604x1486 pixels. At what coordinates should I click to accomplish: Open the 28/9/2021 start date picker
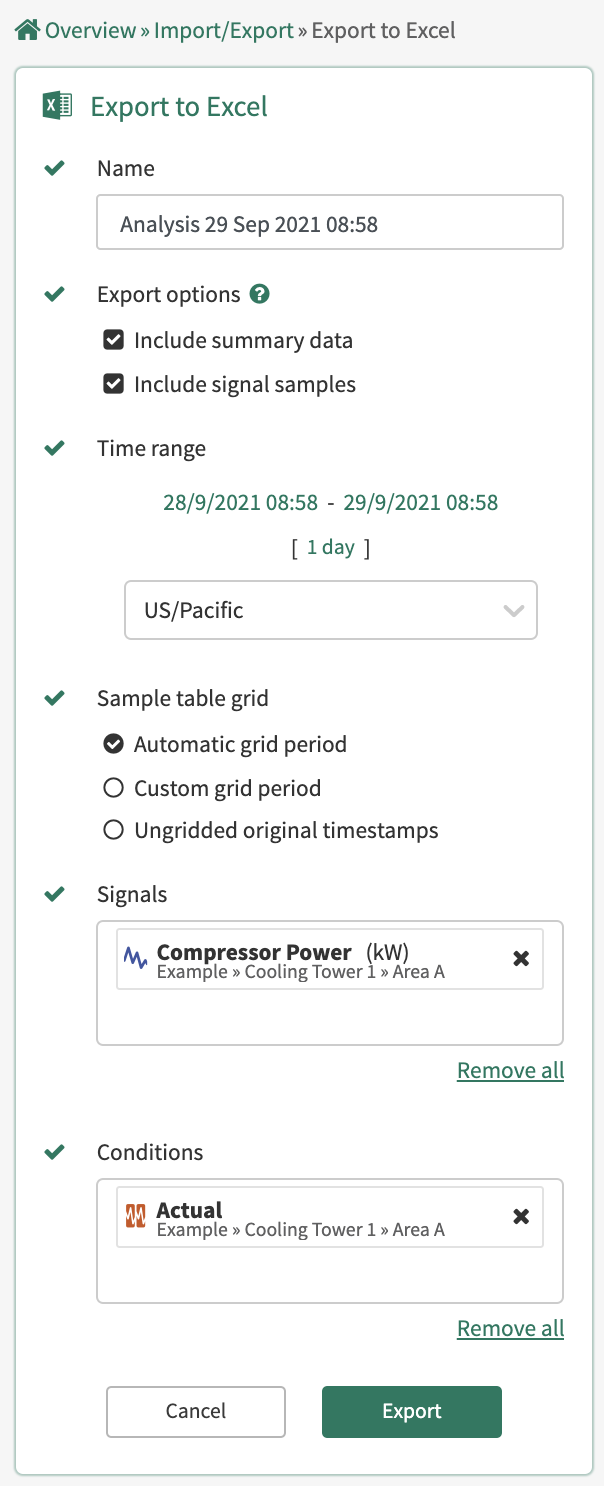(240, 502)
